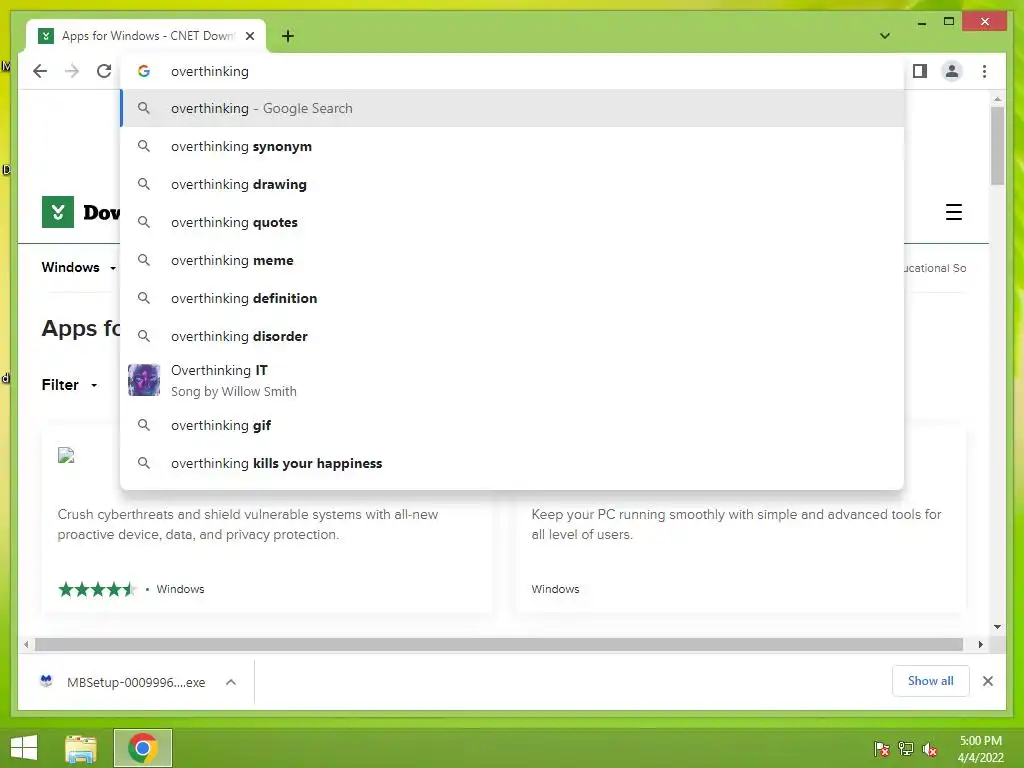1024x768 pixels.
Task: Pick Overthinking IT song by Willow Smith
Action: coord(512,380)
